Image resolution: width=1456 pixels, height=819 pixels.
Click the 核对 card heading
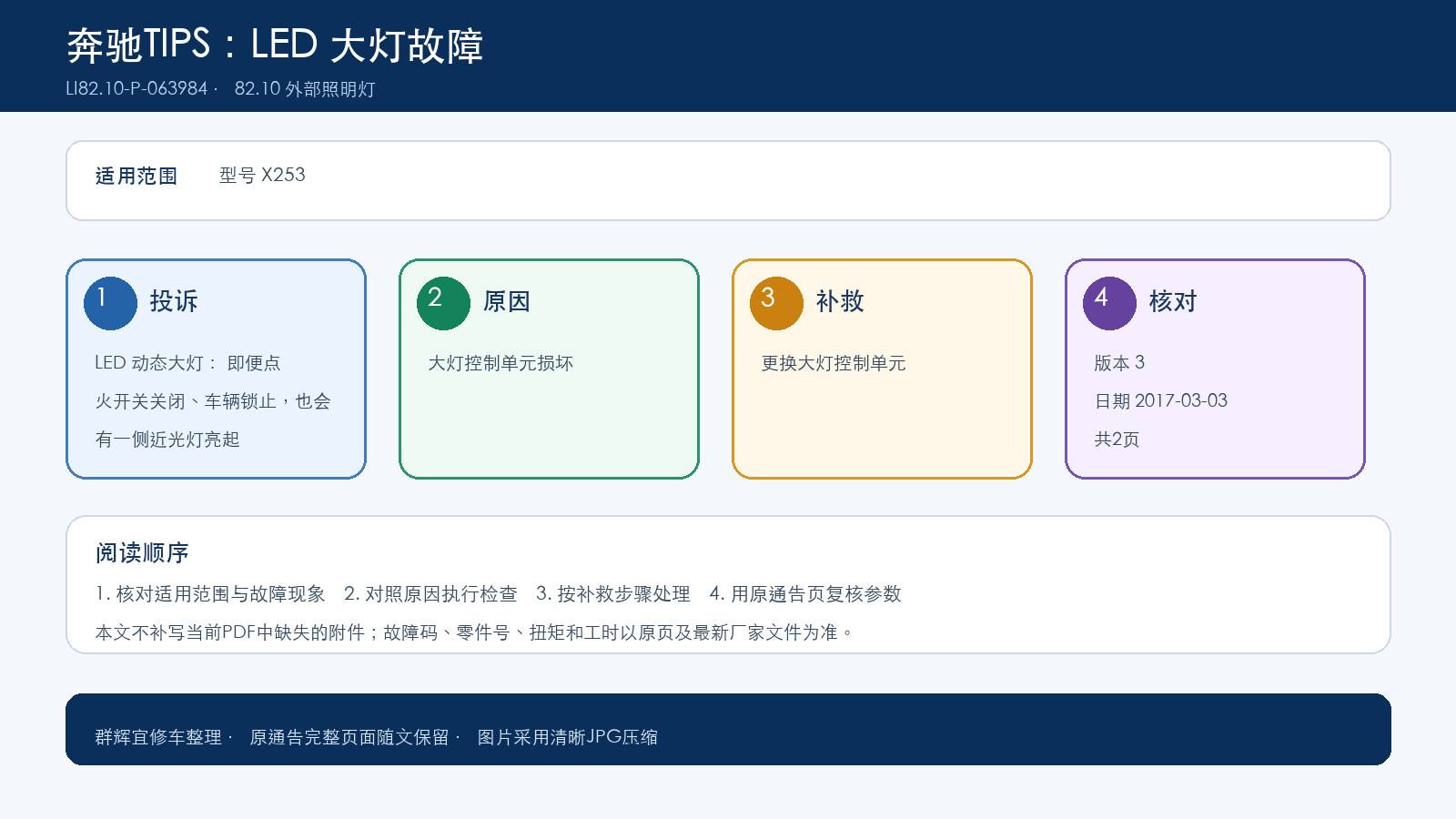[1173, 301]
